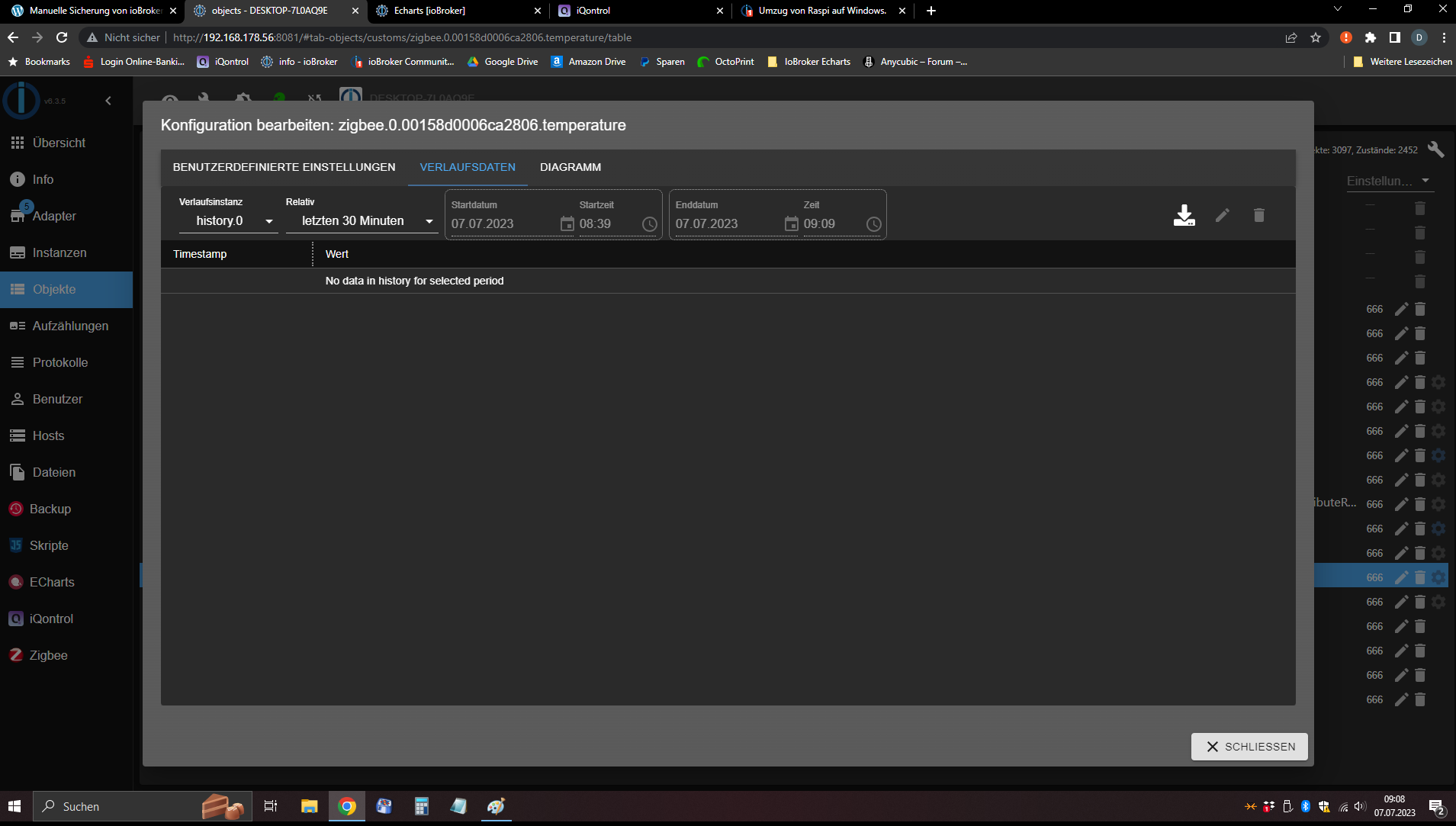Image resolution: width=1456 pixels, height=826 pixels.
Task: Switch to the iQontrol browser tab
Action: 639,11
